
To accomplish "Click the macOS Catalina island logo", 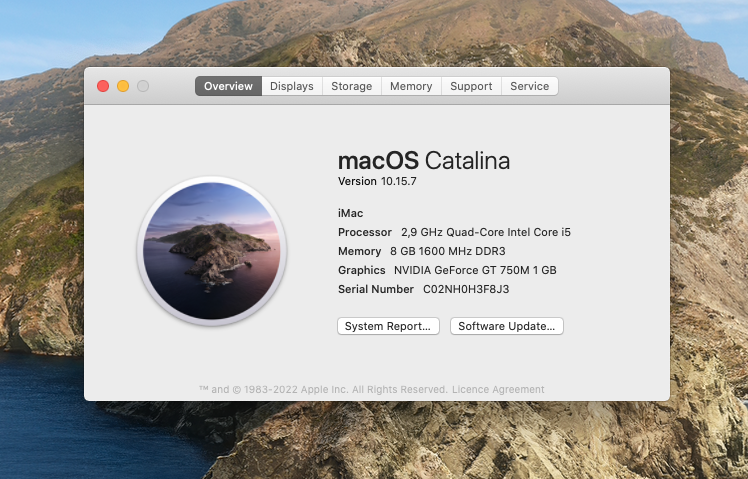I will coord(212,251).
